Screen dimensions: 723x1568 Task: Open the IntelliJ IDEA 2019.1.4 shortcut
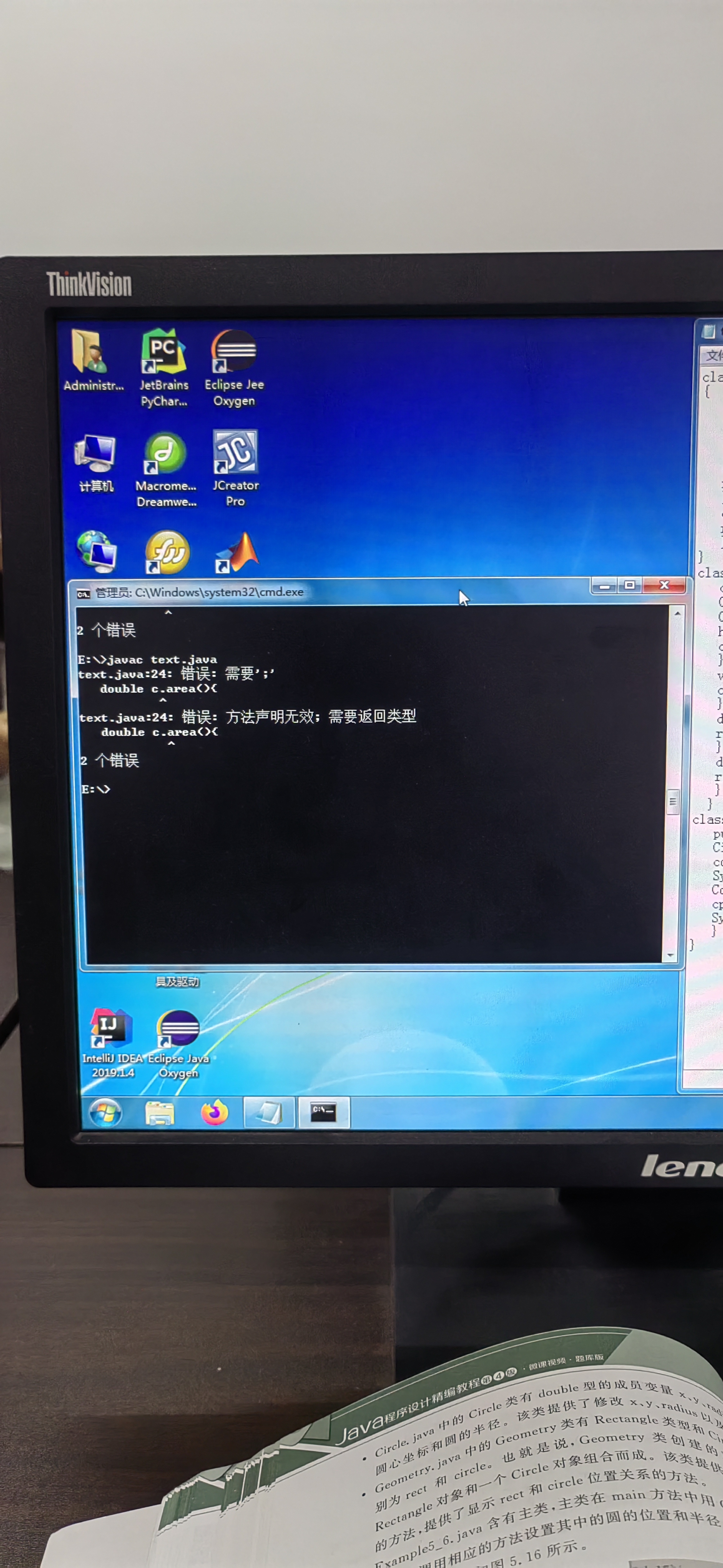coord(111,1028)
